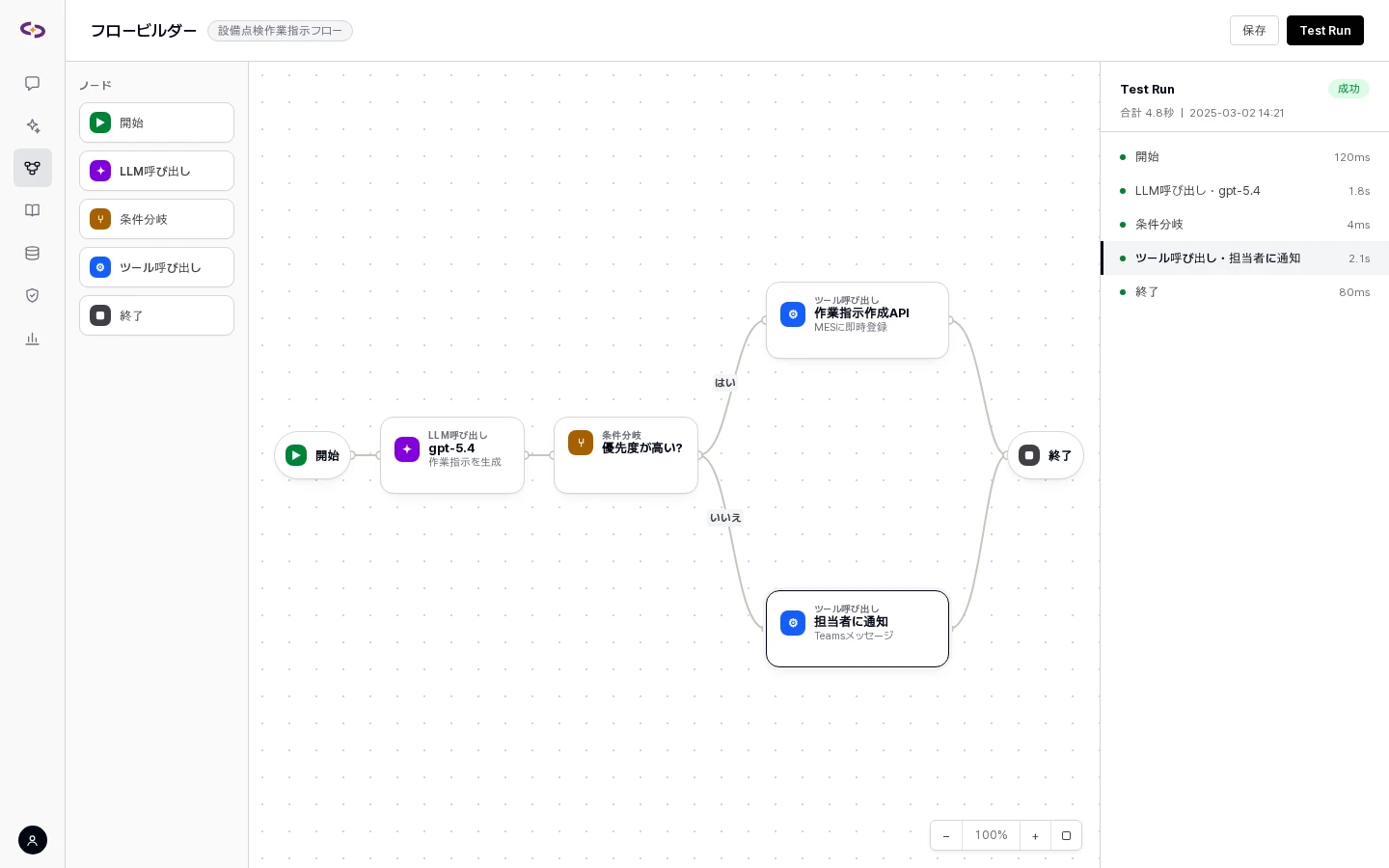The image size is (1389, 868).
Task: Zoom in the canvas with plus button
Action: point(1035,835)
